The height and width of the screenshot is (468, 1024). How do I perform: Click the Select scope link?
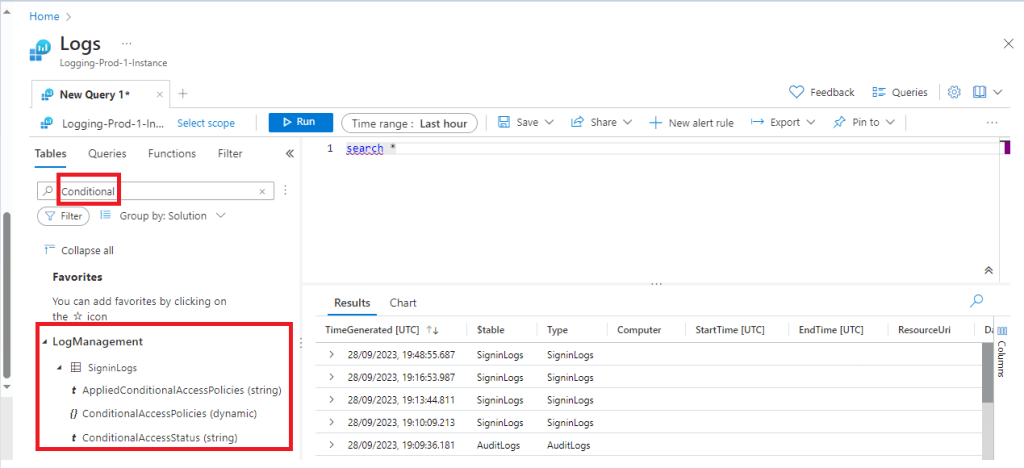206,123
